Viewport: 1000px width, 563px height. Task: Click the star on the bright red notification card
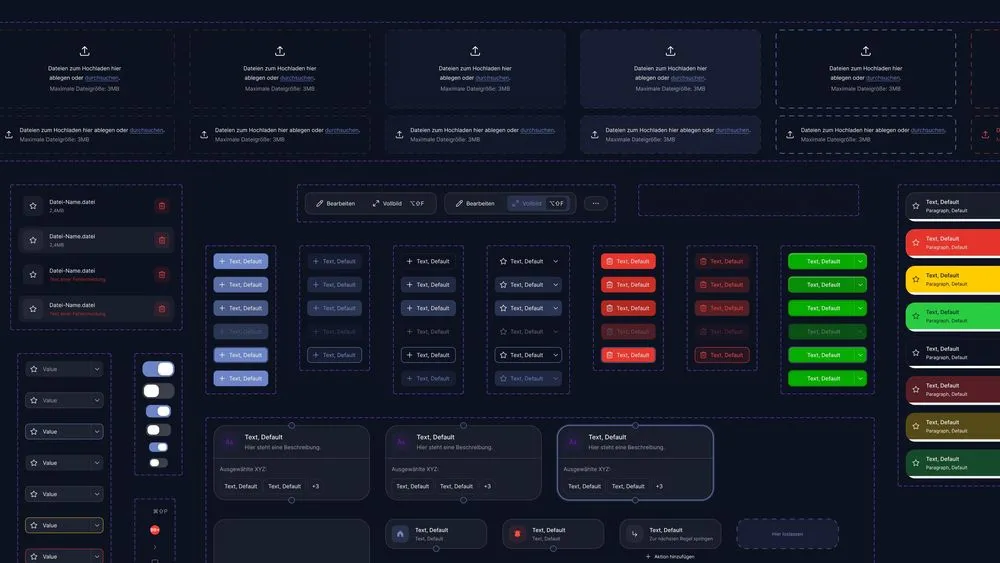coord(916,242)
